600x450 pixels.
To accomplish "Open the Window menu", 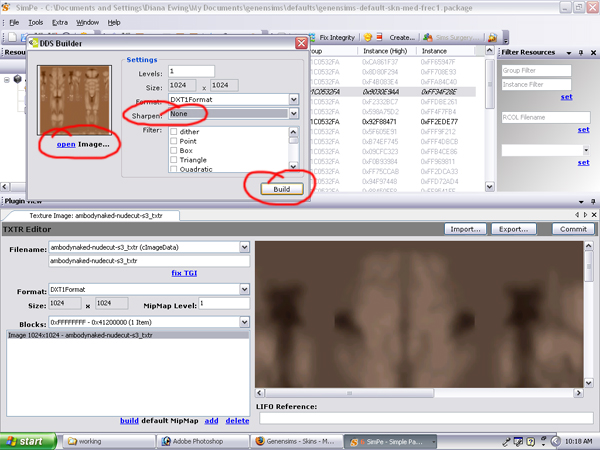I will coord(87,23).
